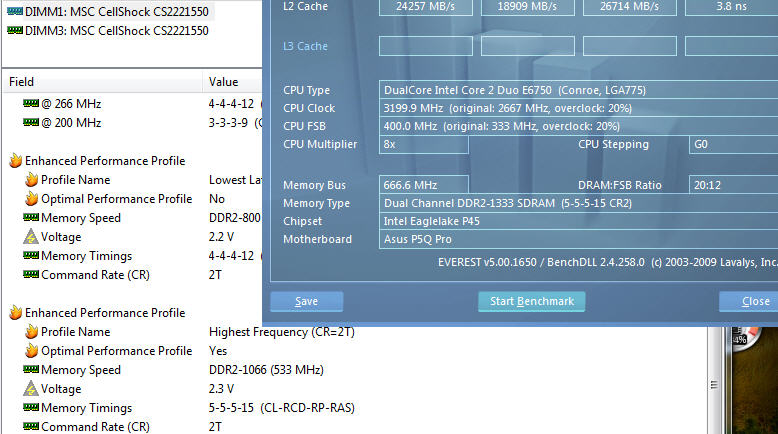
Task: Select the DDR2-1066 (533 MHz) value
Action: coord(266,370)
